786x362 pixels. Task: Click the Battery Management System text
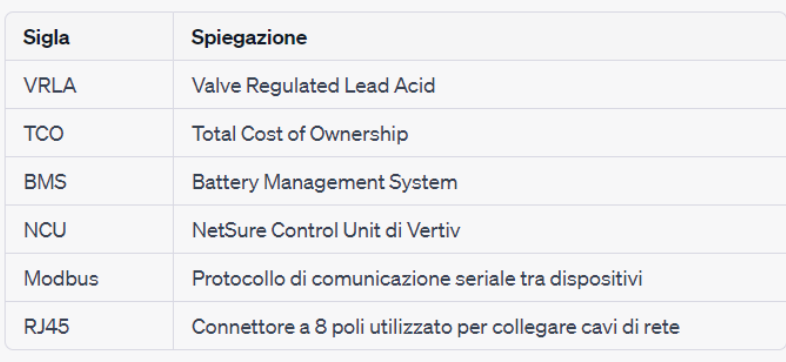[324, 182]
